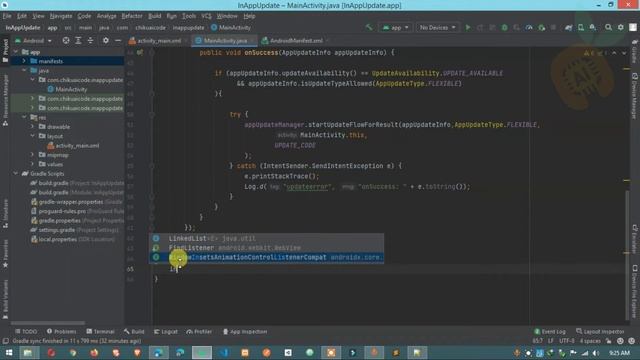The height and width of the screenshot is (360, 640).
Task: Open Windows Start button
Action: pyautogui.click(x=8, y=353)
